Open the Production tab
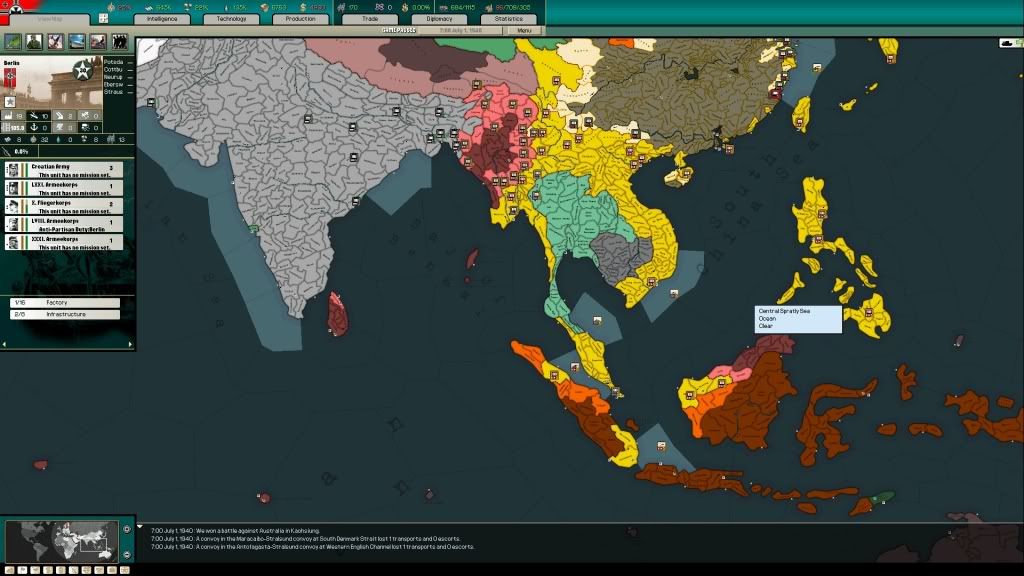The width and height of the screenshot is (1024, 576). pyautogui.click(x=300, y=18)
